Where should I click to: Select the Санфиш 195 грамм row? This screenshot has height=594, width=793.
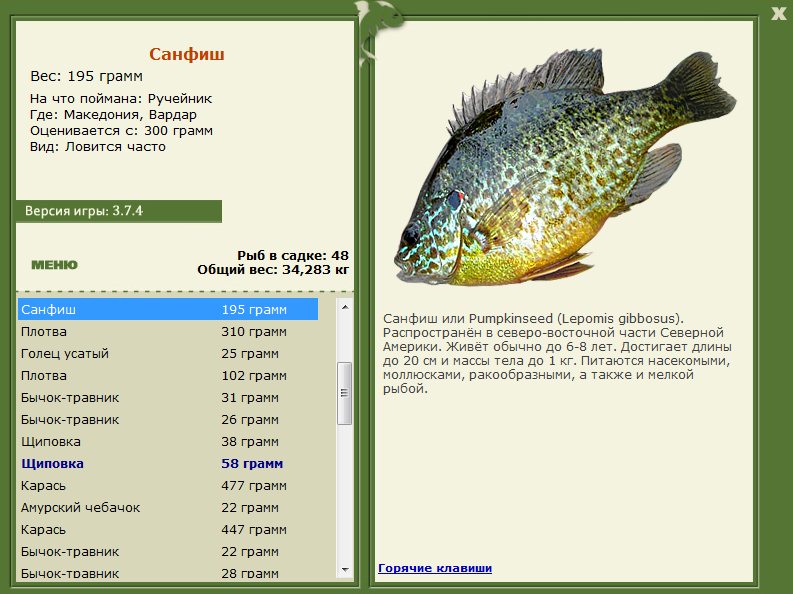(168, 309)
